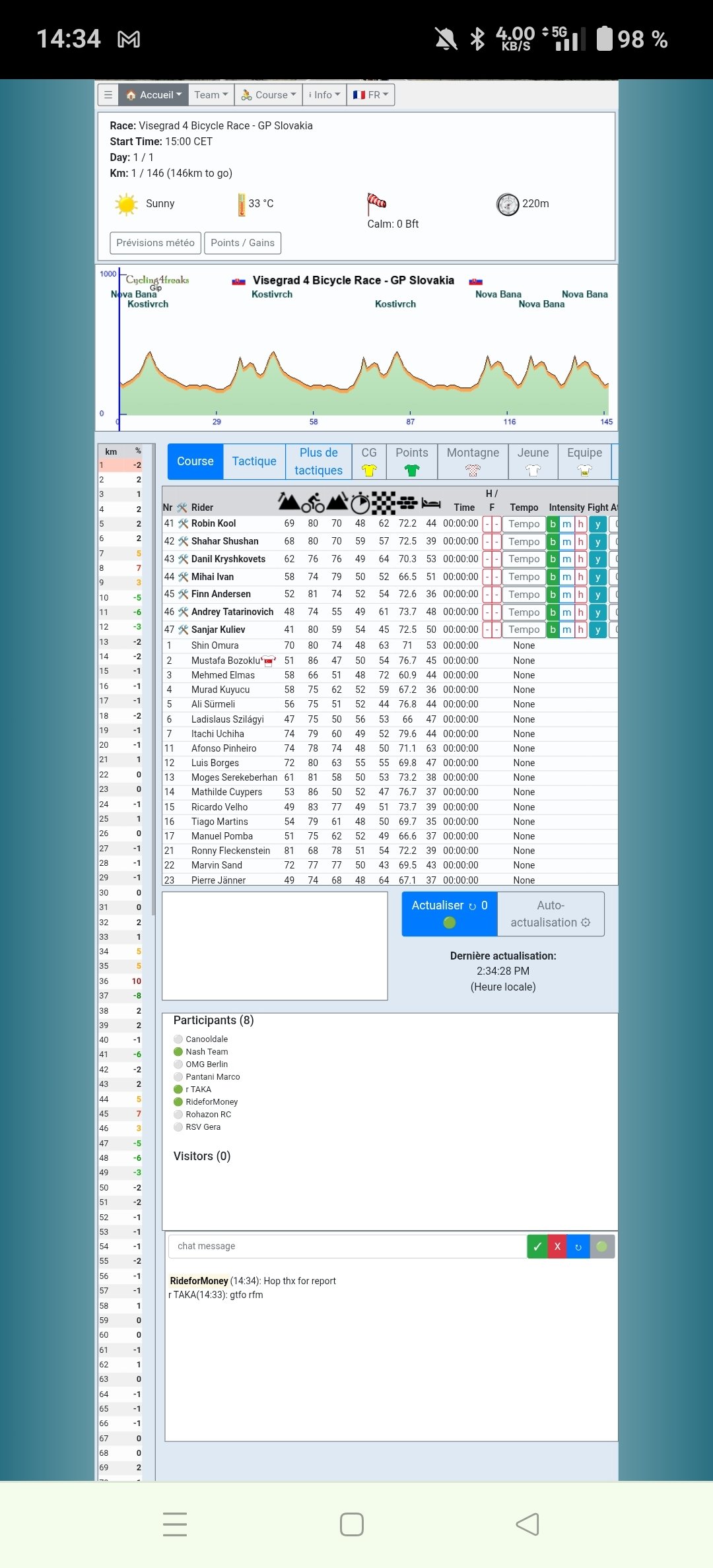This screenshot has height=1568, width=713.
Task: Click the Nash Team participant entry
Action: [201, 1052]
